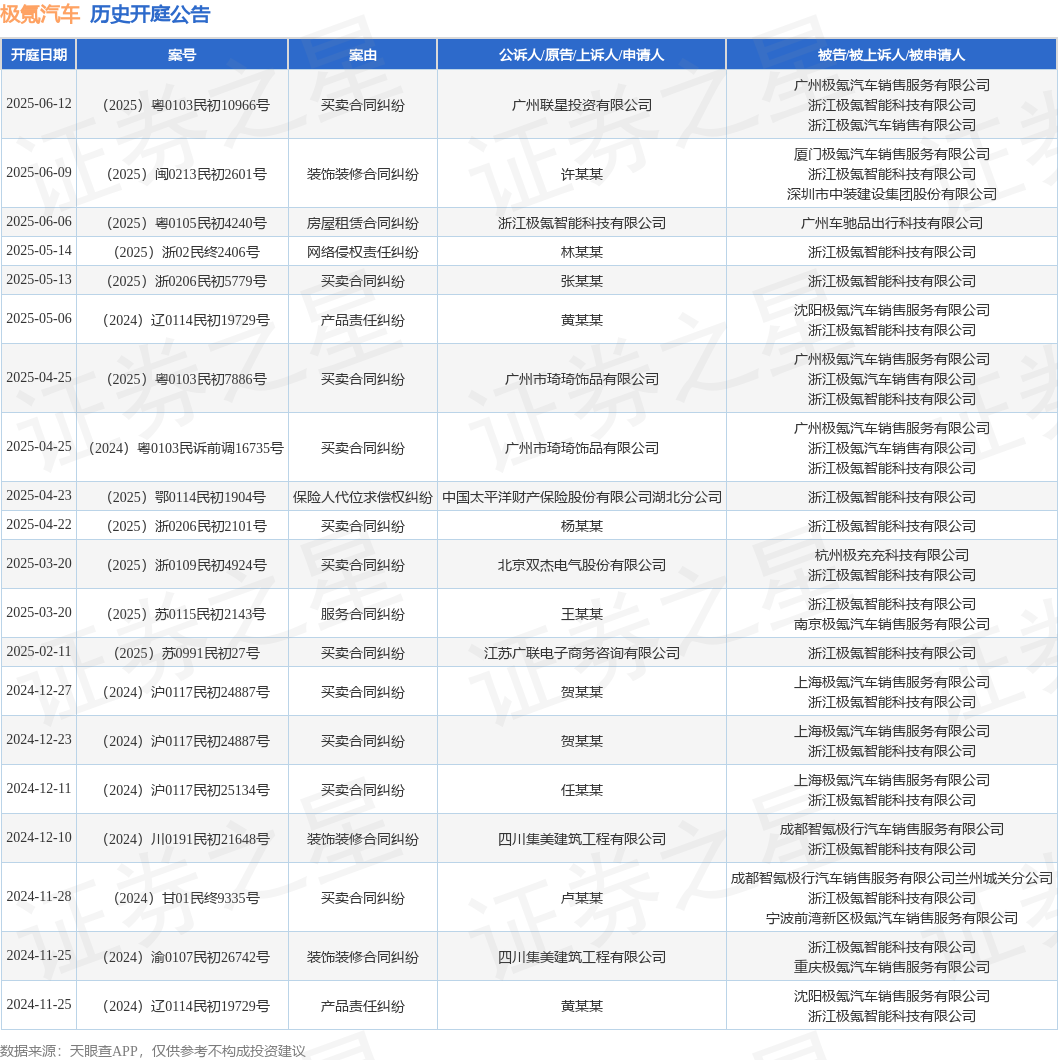The height and width of the screenshot is (1060, 1058).
Task: Click case number 浙0206民初2101号
Action: pyautogui.click(x=210, y=526)
